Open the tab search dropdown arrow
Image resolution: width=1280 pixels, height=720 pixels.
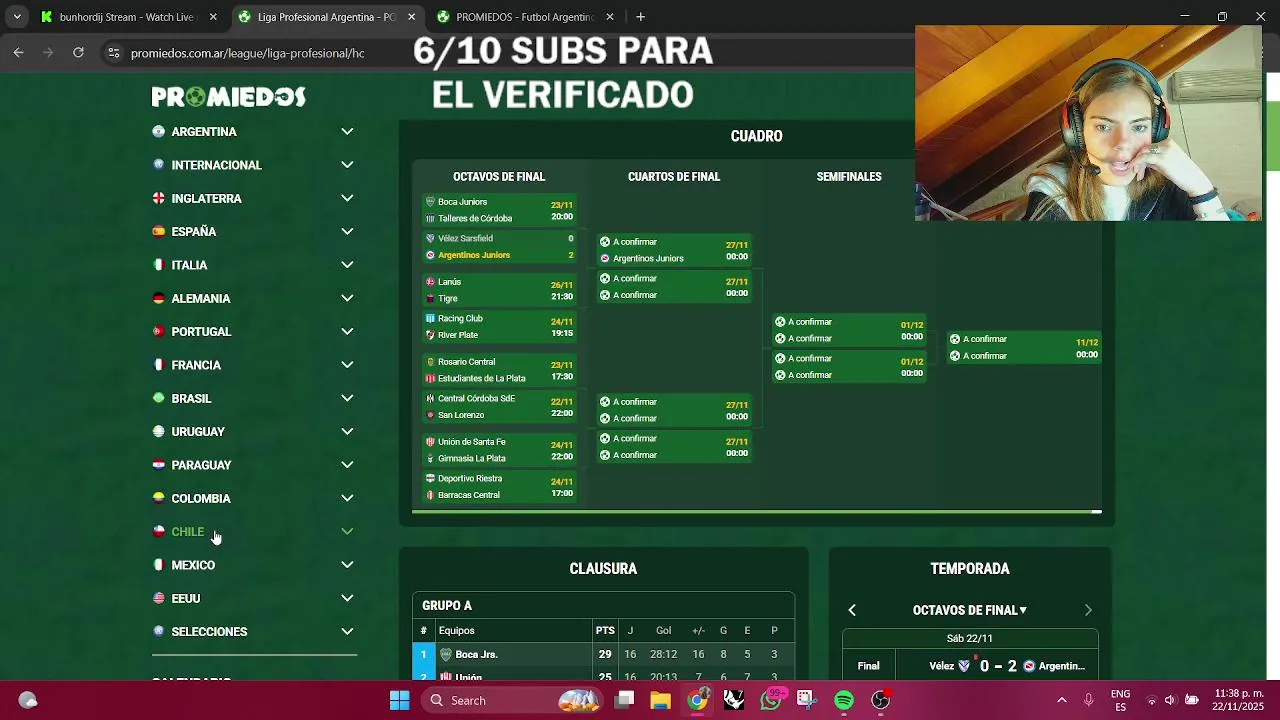[16, 17]
